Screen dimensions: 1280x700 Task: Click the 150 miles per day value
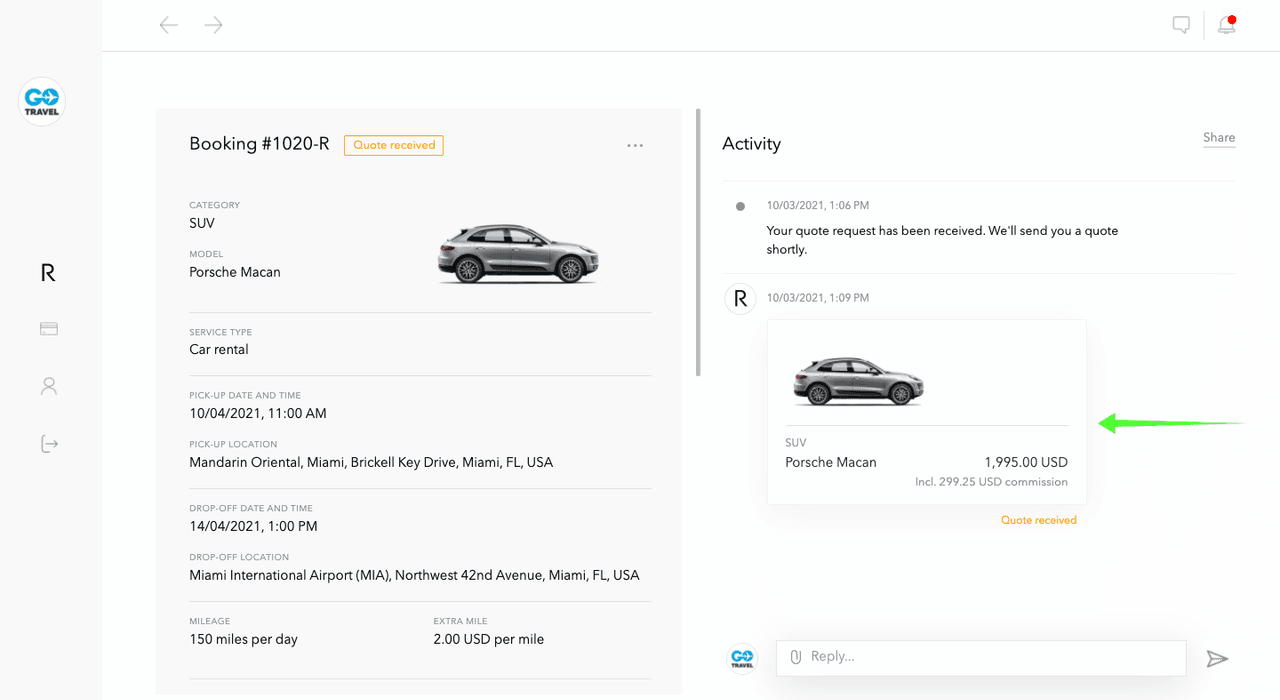click(243, 639)
